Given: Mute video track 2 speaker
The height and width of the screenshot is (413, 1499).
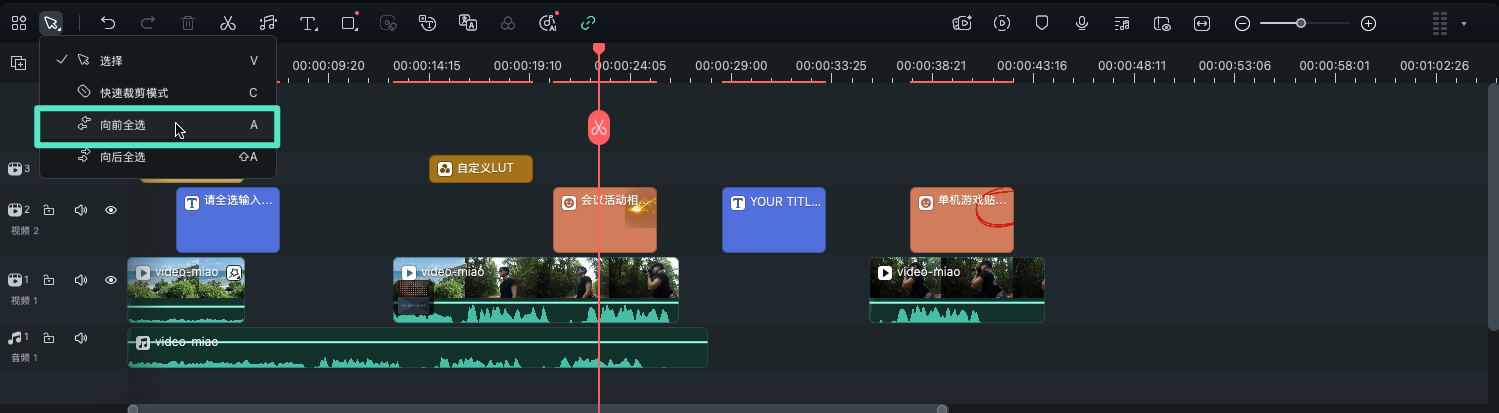Looking at the screenshot, I should tap(80, 210).
